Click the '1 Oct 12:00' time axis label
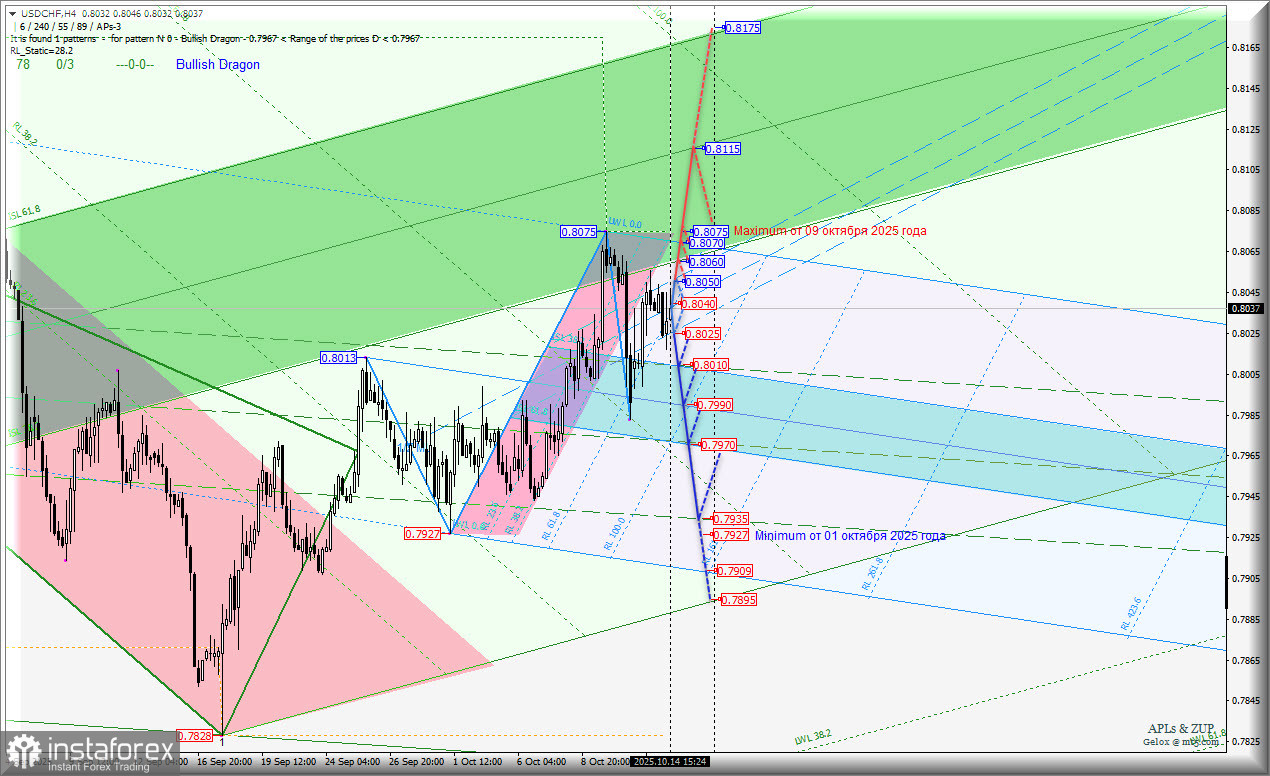 pos(477,761)
